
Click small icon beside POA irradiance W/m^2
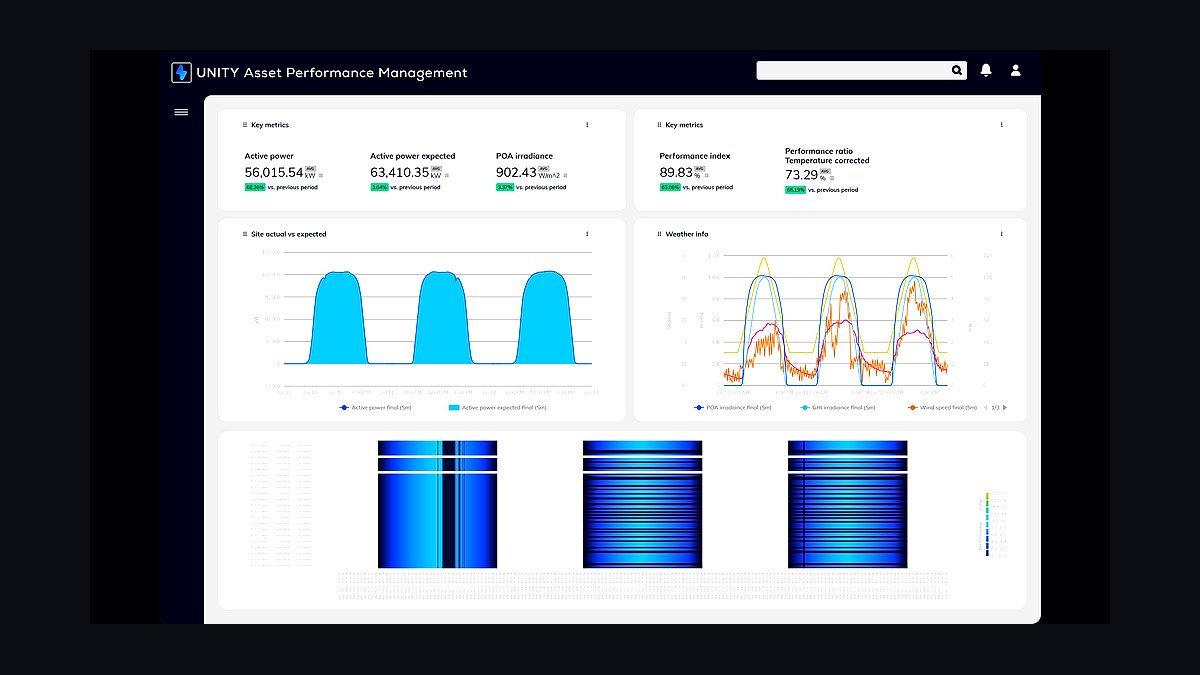[x=565, y=176]
